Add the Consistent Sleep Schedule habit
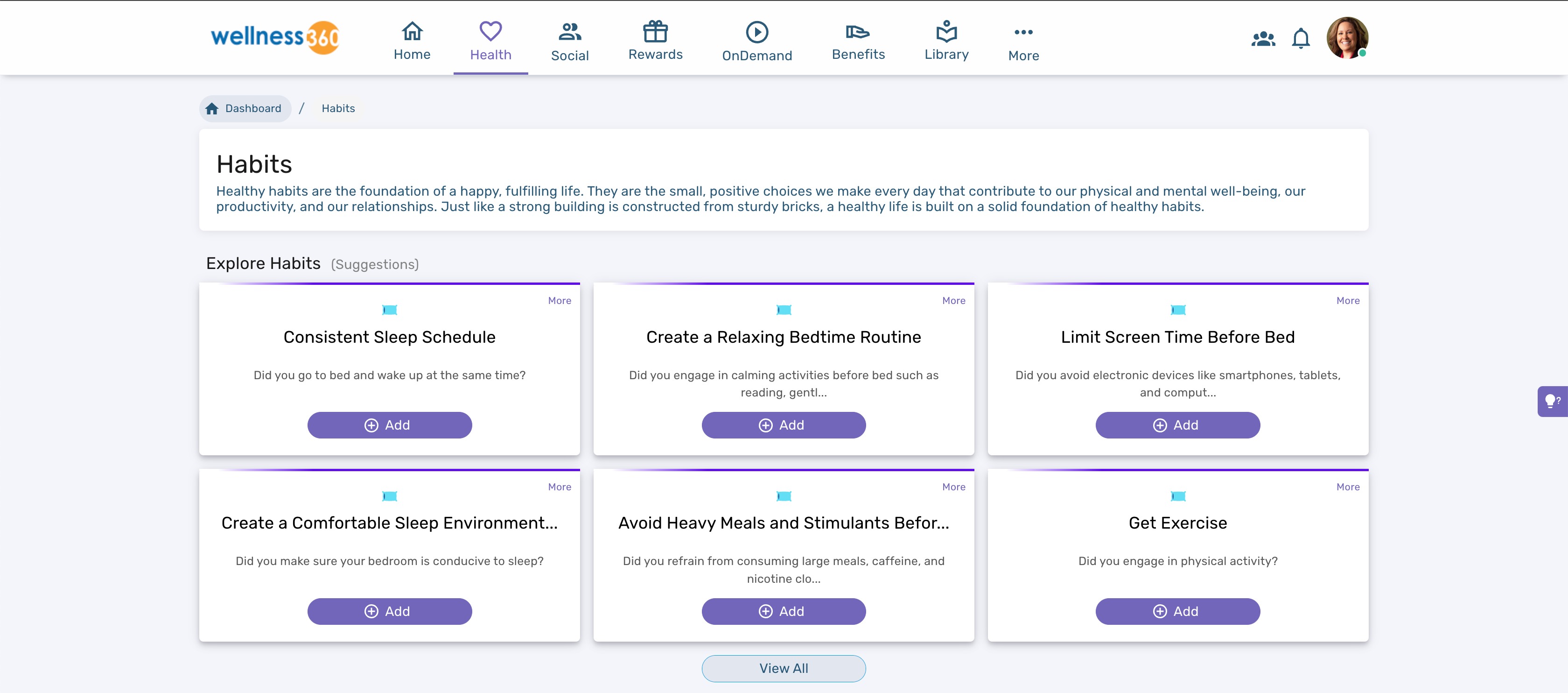 (390, 425)
